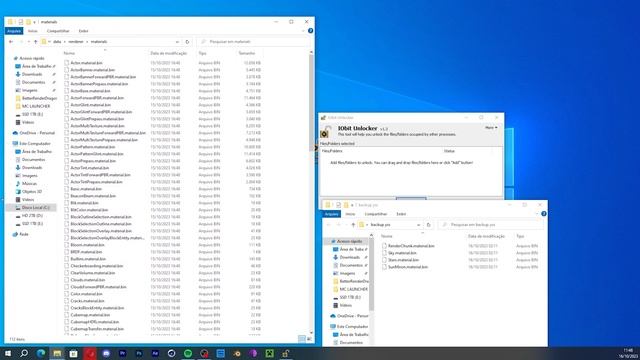Image resolution: width=640 pixels, height=360 pixels.
Task: Open Spotify from the taskbar
Action: coord(188,353)
